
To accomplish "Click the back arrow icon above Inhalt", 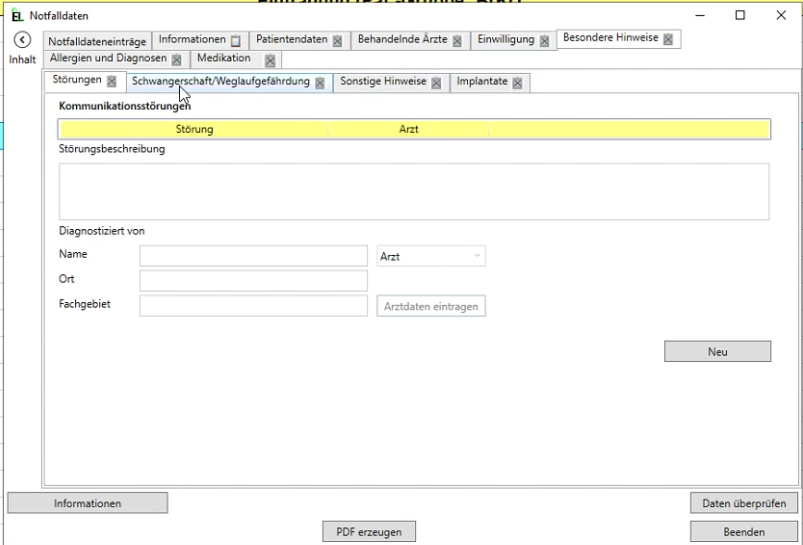I will [22, 40].
